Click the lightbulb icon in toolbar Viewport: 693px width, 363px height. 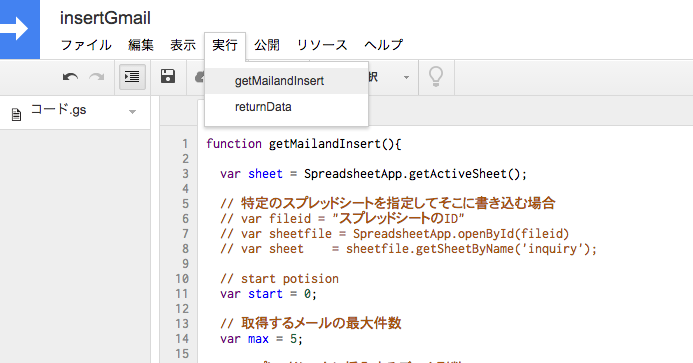[436, 77]
